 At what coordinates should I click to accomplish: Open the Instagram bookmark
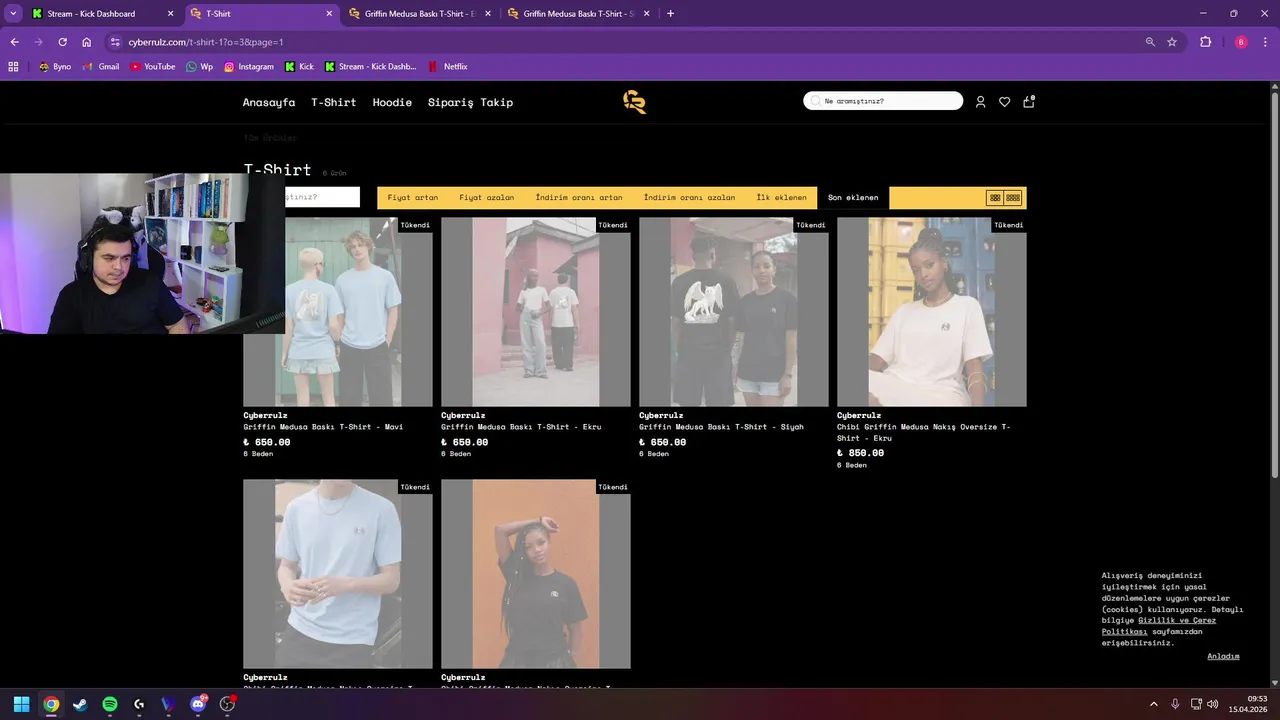click(248, 67)
